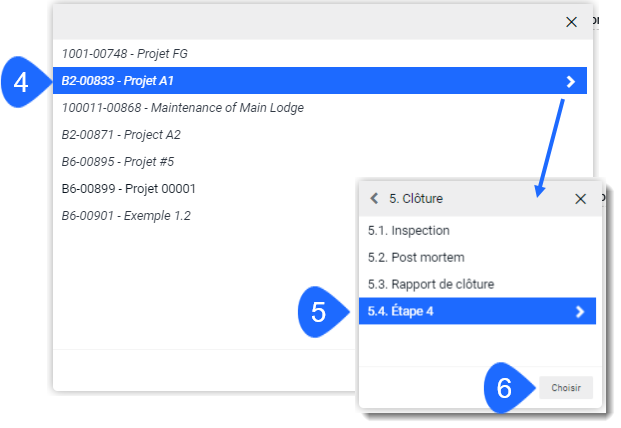The width and height of the screenshot is (621, 428).
Task: Open project B6-00899 - Projet 00001
Action: 128,189
